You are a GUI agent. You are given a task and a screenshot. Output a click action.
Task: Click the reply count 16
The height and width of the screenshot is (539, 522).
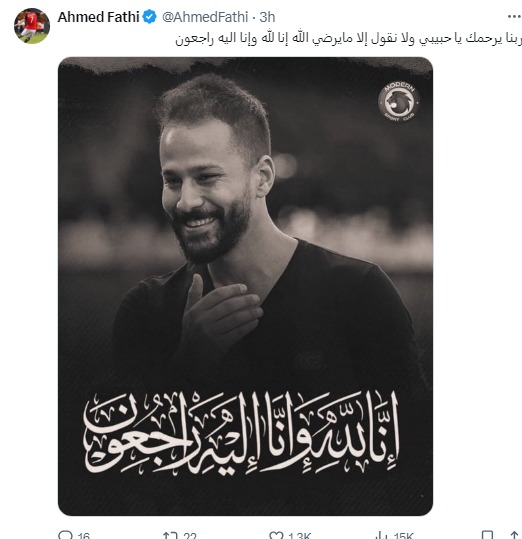(84, 536)
